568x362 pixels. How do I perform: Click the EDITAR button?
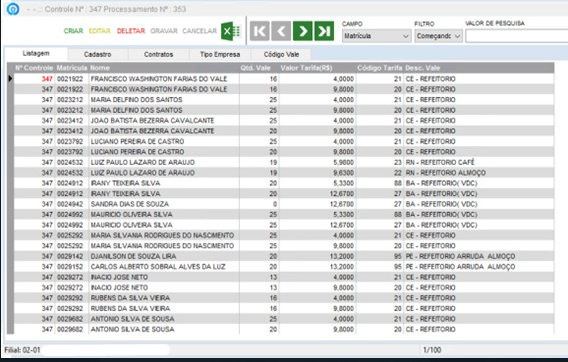point(100,31)
